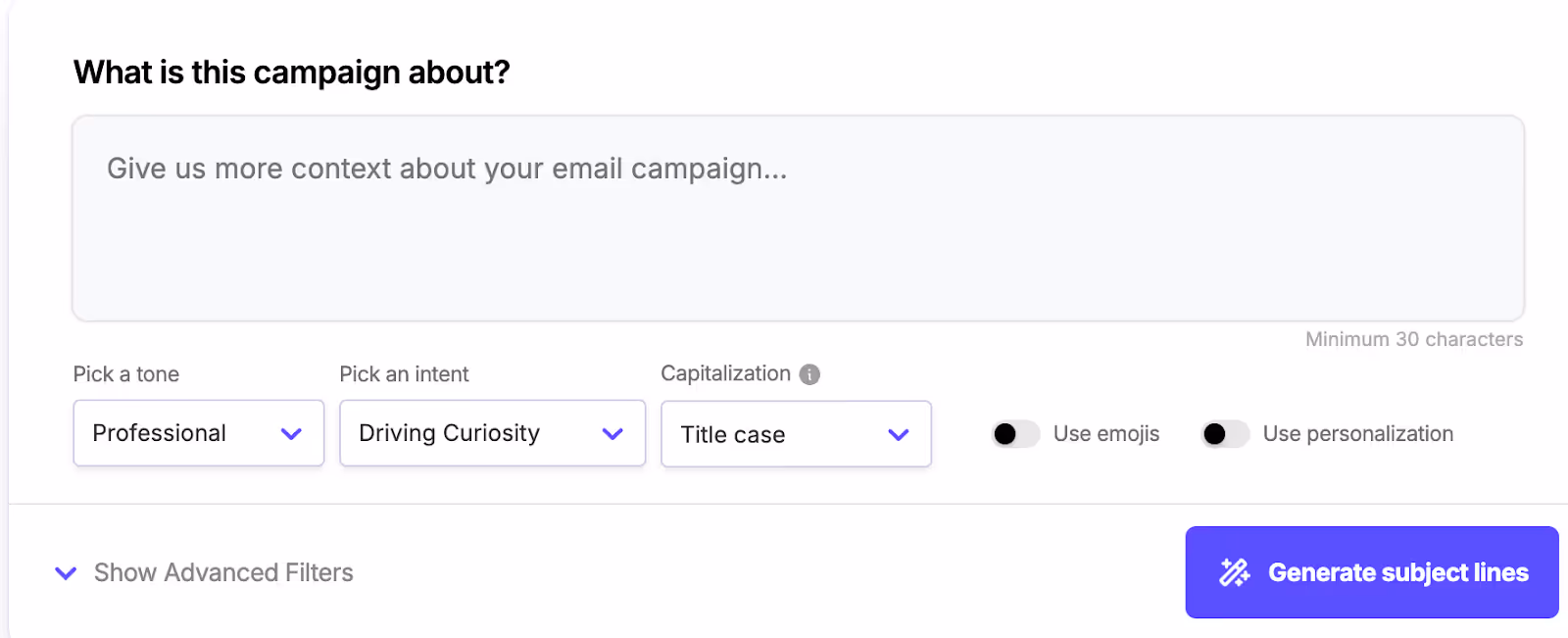Screen dimensions: 1568x638
Task: Click the Capitalization info icon
Action: 809,374
